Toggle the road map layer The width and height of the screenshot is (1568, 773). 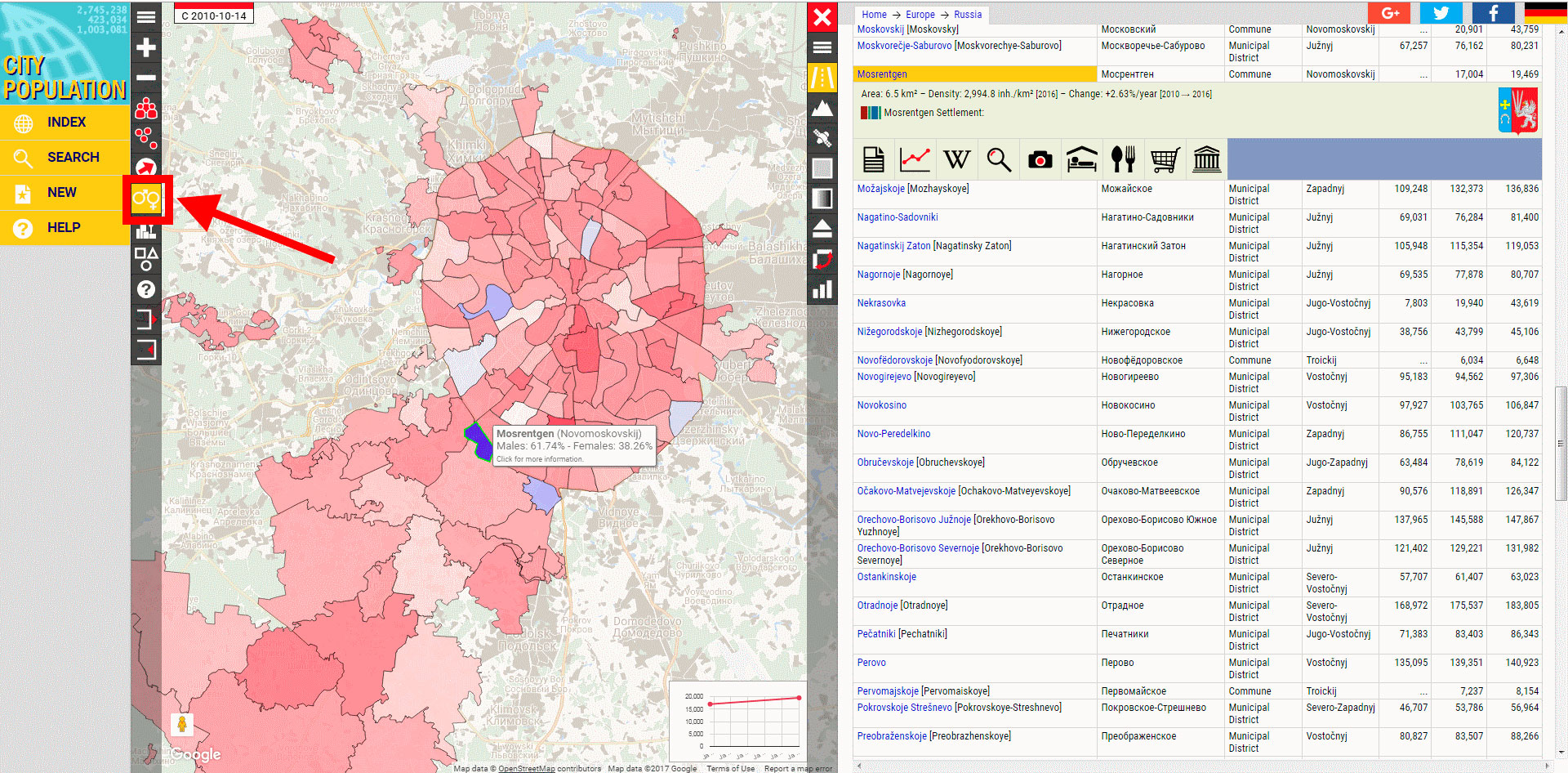coord(822,78)
